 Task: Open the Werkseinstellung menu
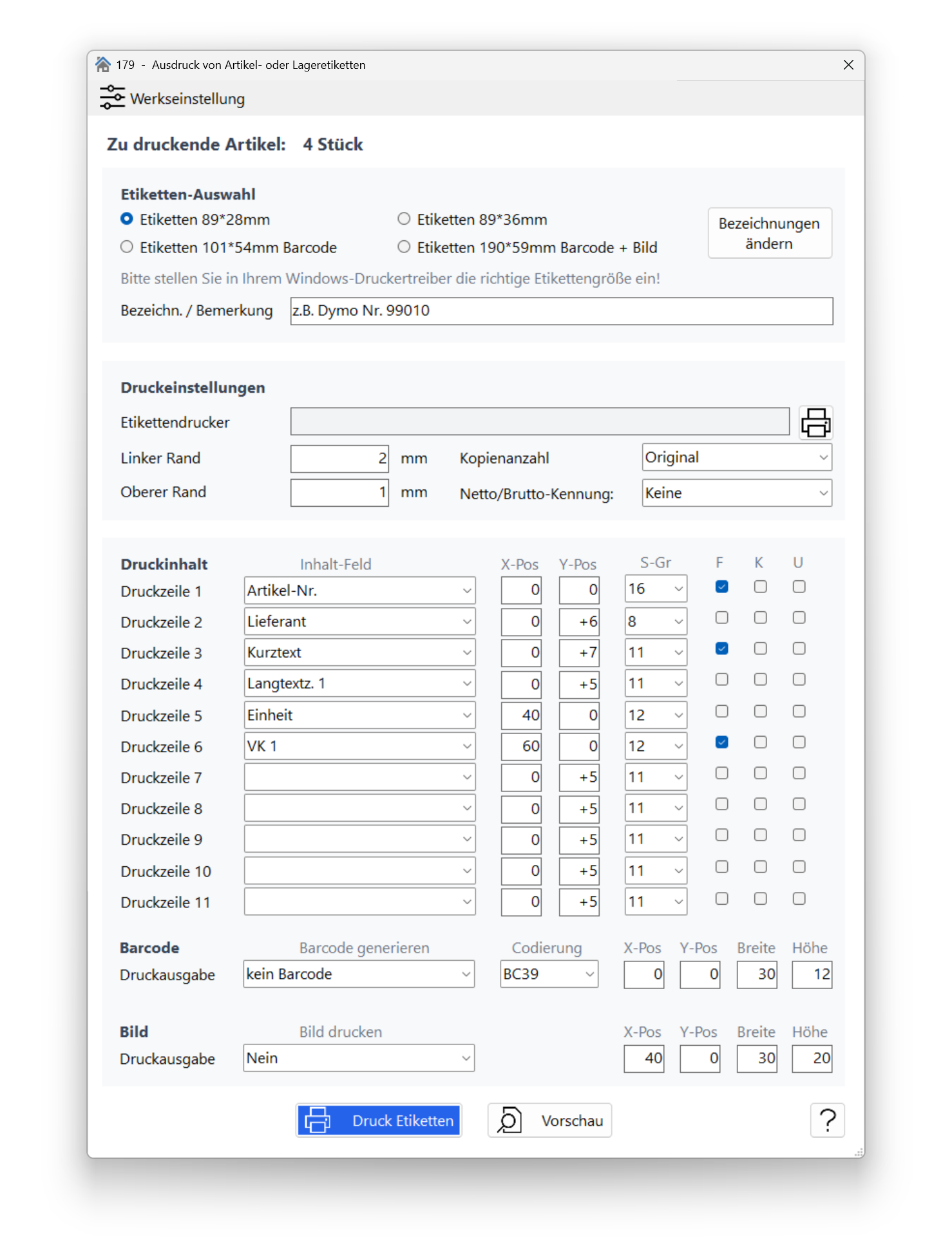173,99
